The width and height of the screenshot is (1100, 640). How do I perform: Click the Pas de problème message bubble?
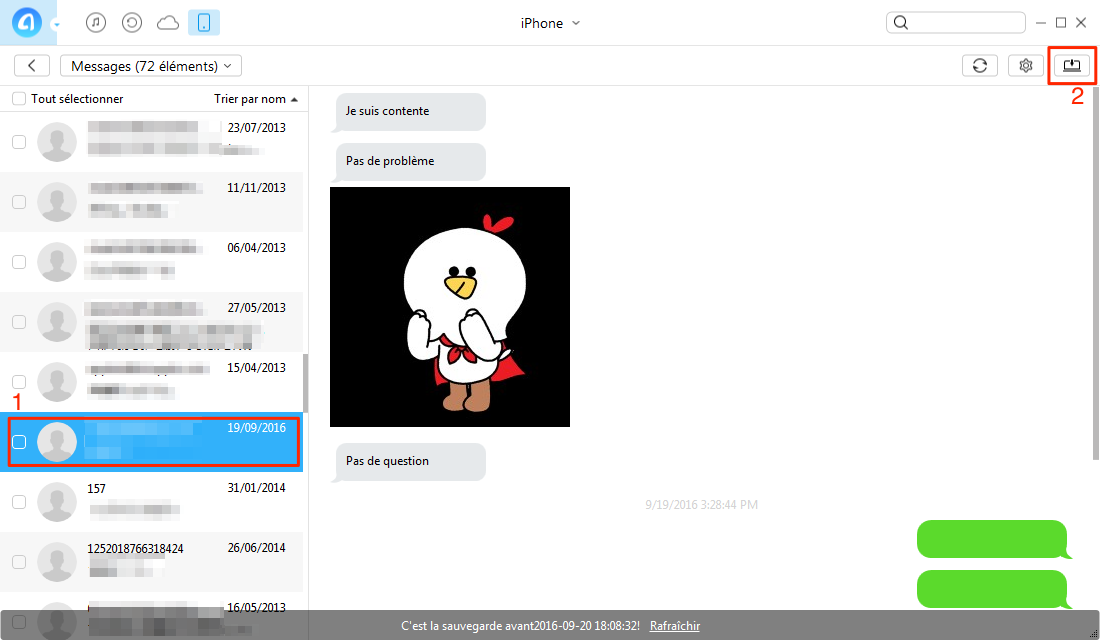[409, 162]
